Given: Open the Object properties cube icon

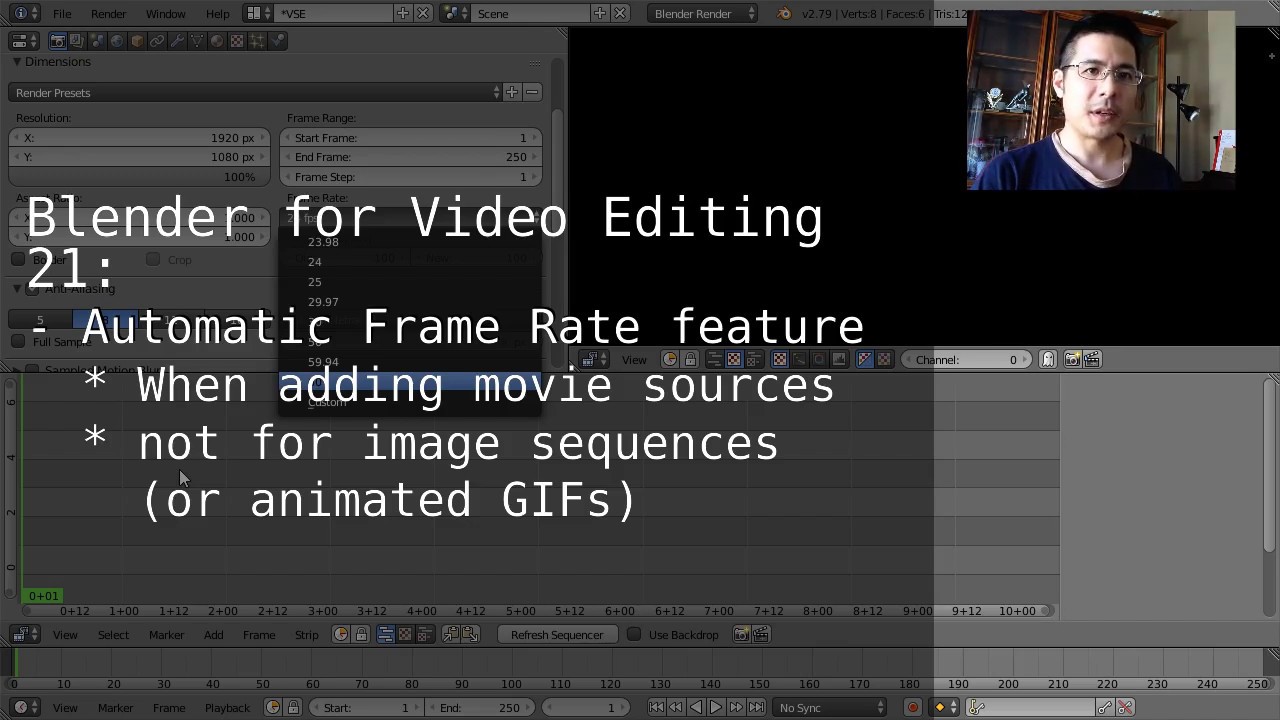Looking at the screenshot, I should tap(137, 41).
